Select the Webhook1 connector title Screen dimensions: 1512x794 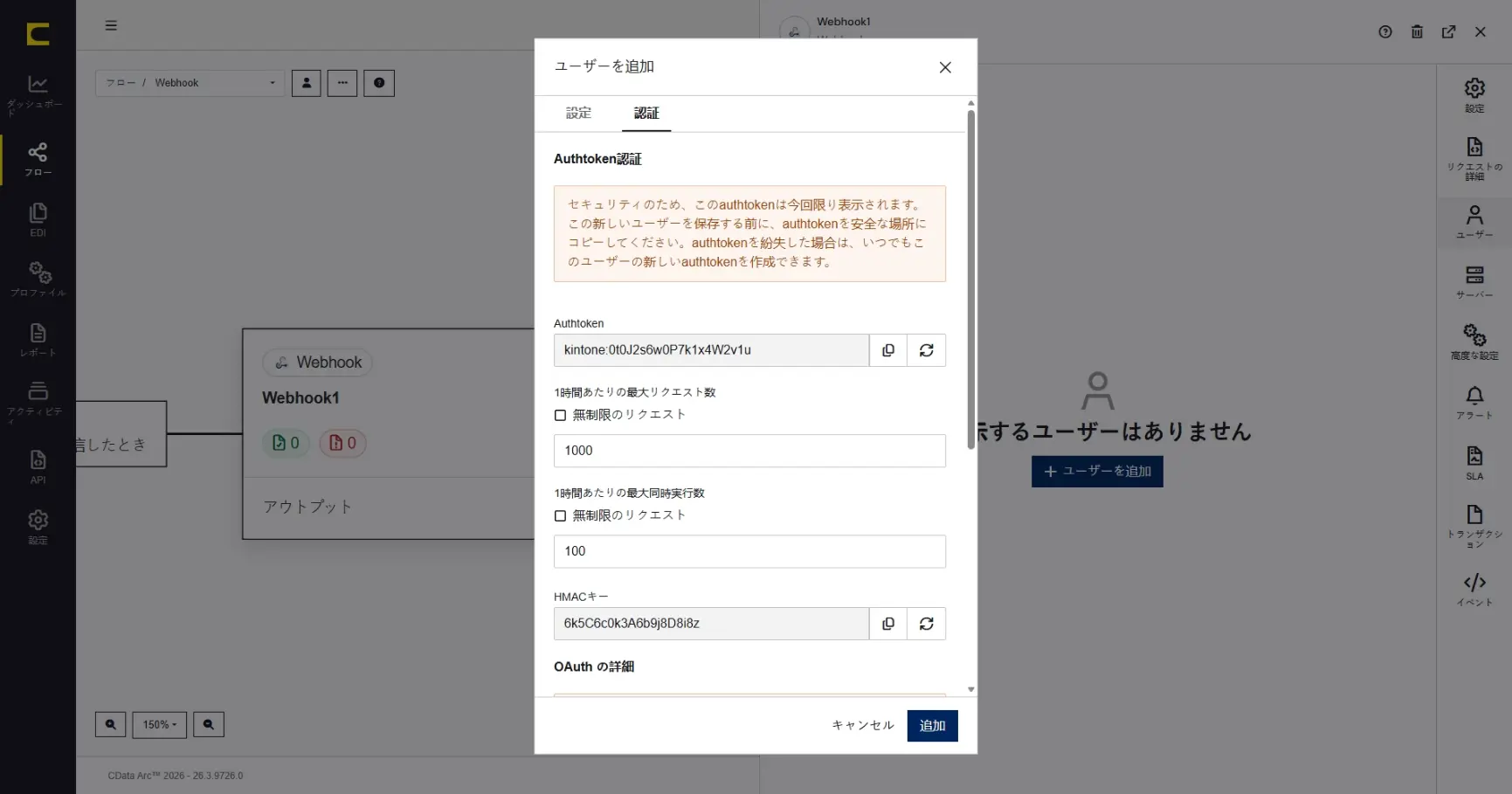point(300,397)
